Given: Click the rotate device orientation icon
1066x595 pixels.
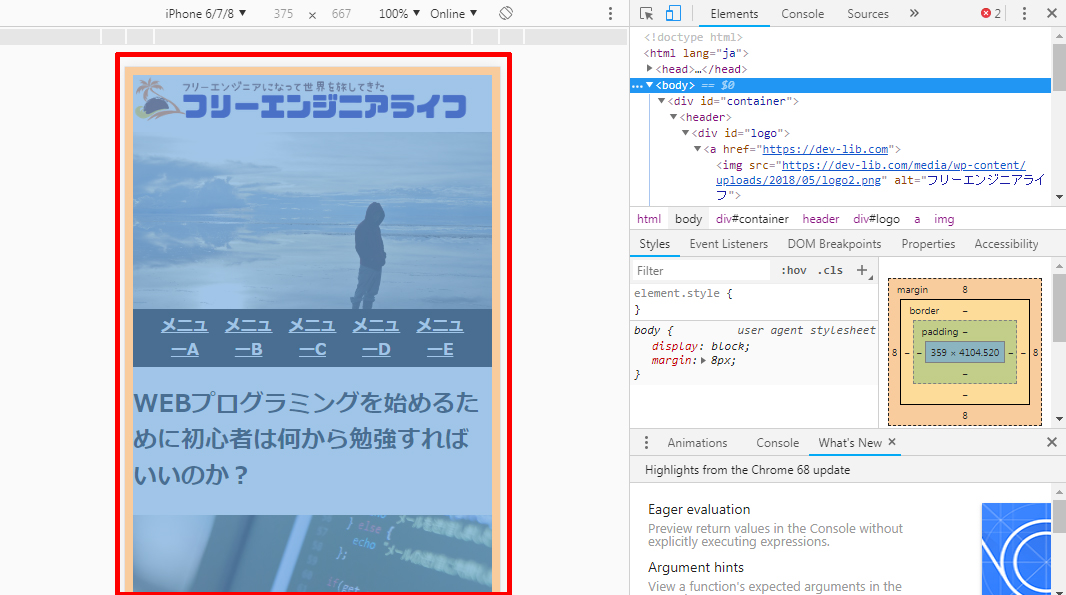Looking at the screenshot, I should pyautogui.click(x=506, y=13).
